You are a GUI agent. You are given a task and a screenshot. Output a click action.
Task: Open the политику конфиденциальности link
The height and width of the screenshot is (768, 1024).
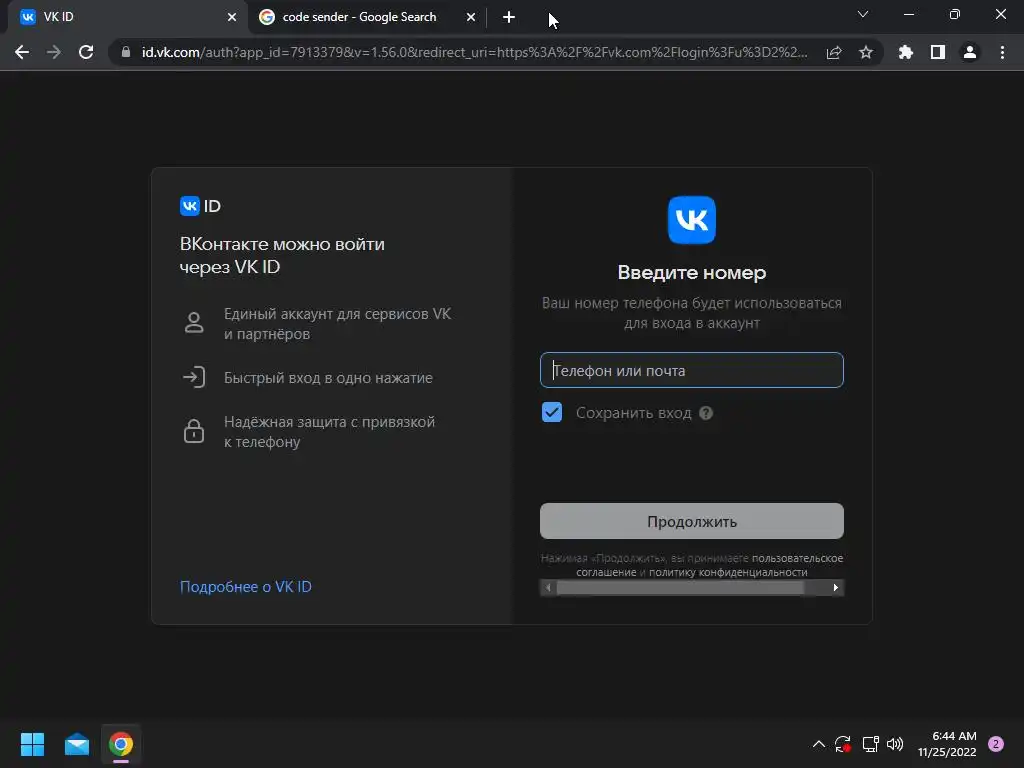click(x=728, y=572)
